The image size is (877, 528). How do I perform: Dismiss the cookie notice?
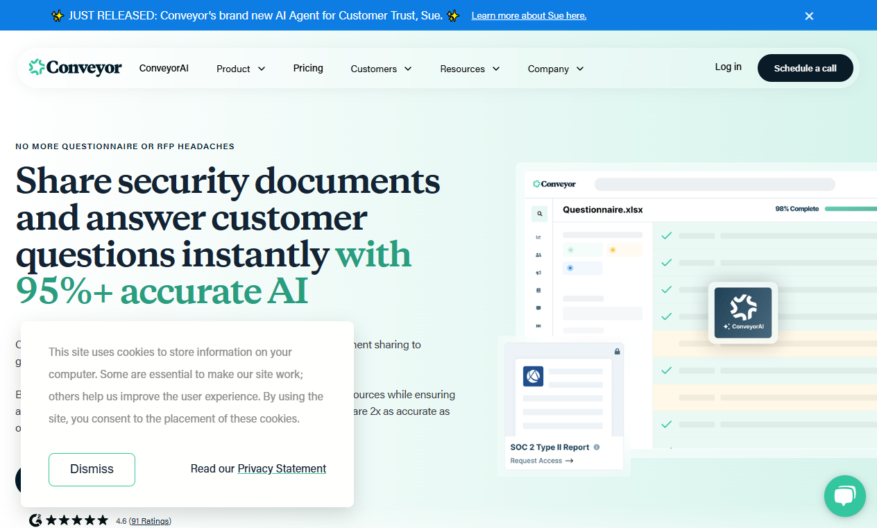[92, 469]
